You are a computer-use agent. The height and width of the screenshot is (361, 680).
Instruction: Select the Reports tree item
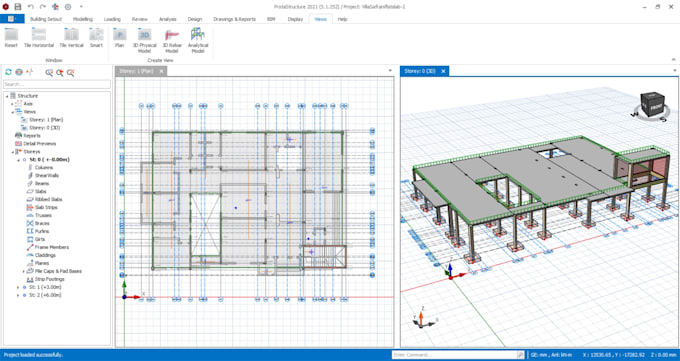coord(32,136)
